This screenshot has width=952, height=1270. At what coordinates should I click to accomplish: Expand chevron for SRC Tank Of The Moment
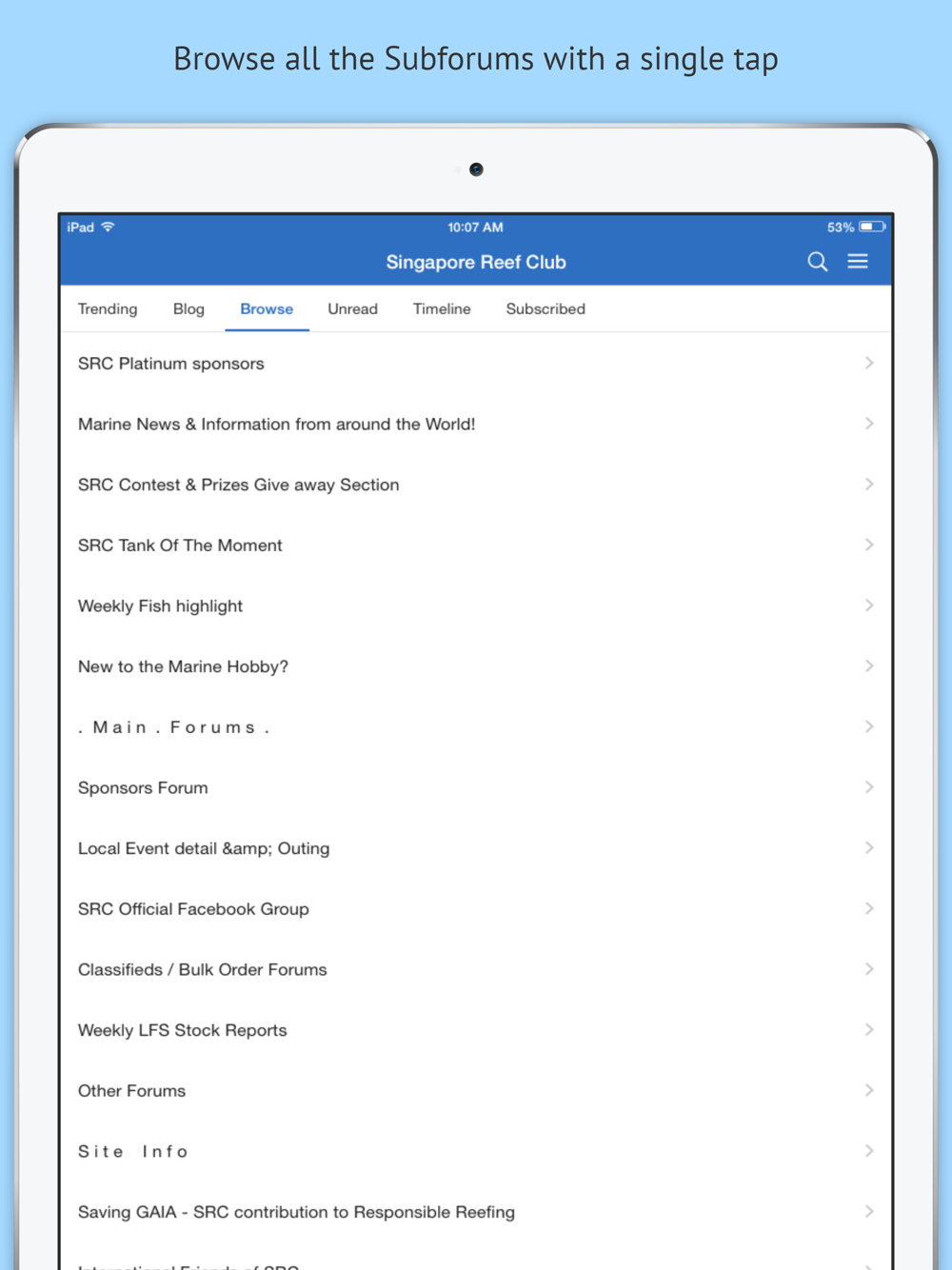(869, 545)
